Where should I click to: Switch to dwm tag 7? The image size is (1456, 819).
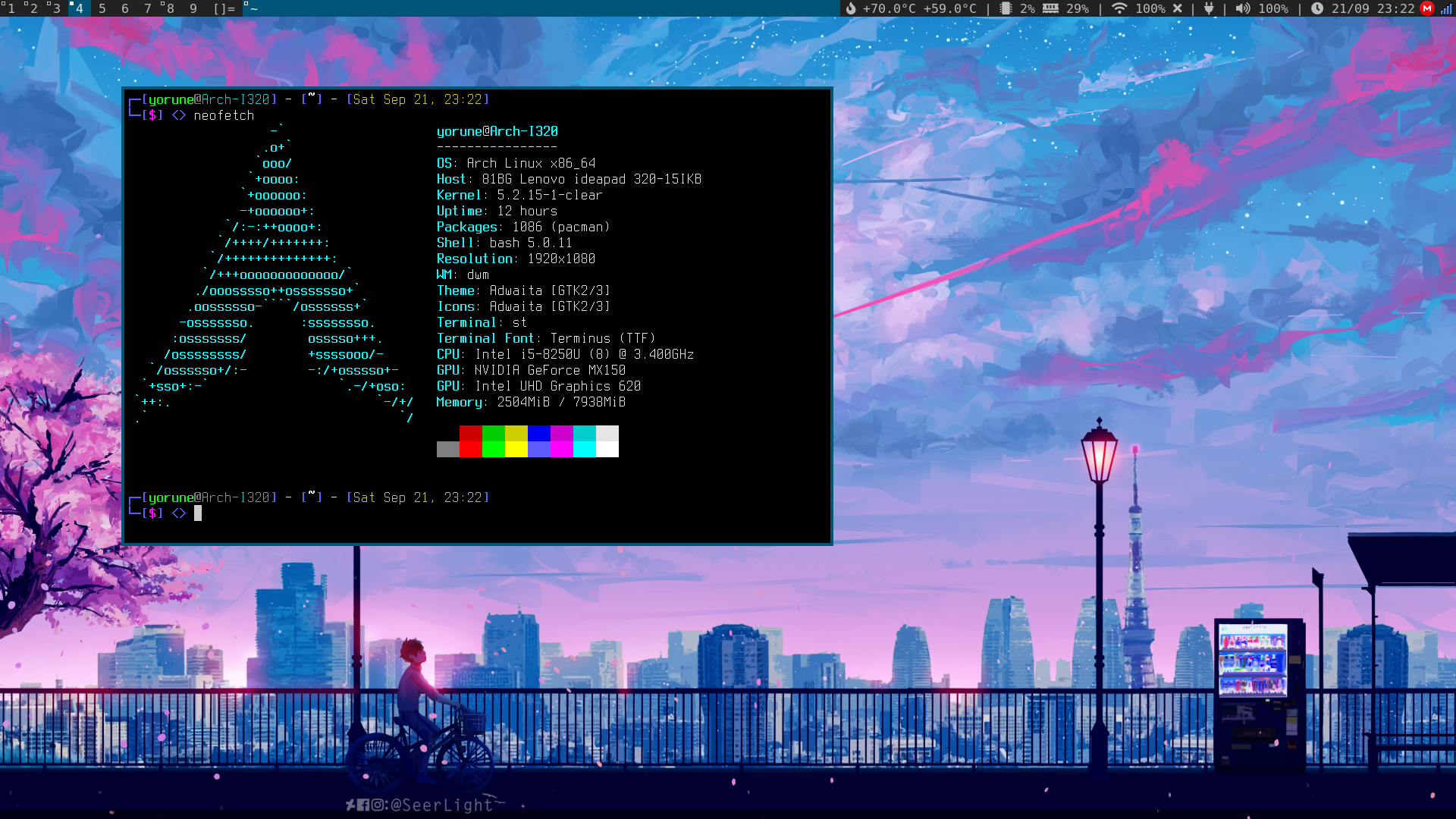tap(147, 8)
